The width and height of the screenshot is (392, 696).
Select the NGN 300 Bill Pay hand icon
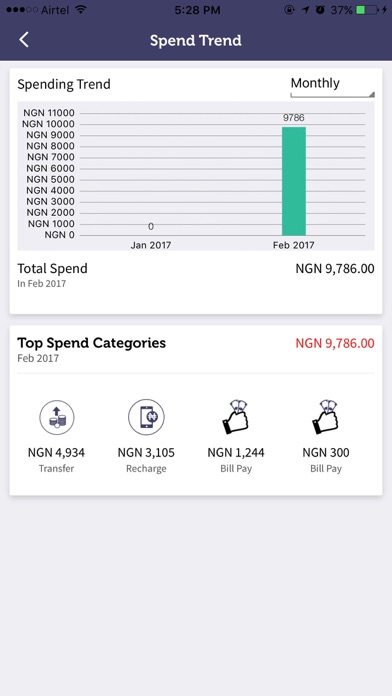[325, 417]
